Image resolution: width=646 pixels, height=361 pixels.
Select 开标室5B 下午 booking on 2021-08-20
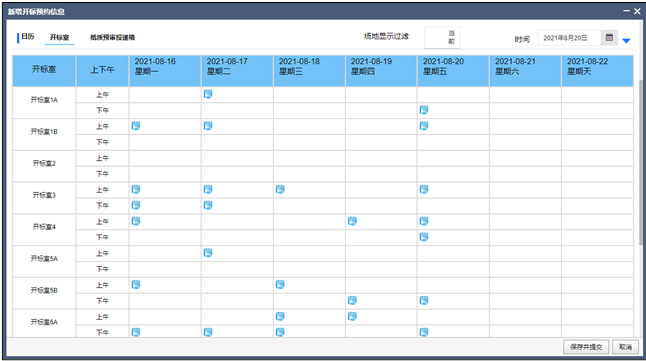pyautogui.click(x=424, y=300)
